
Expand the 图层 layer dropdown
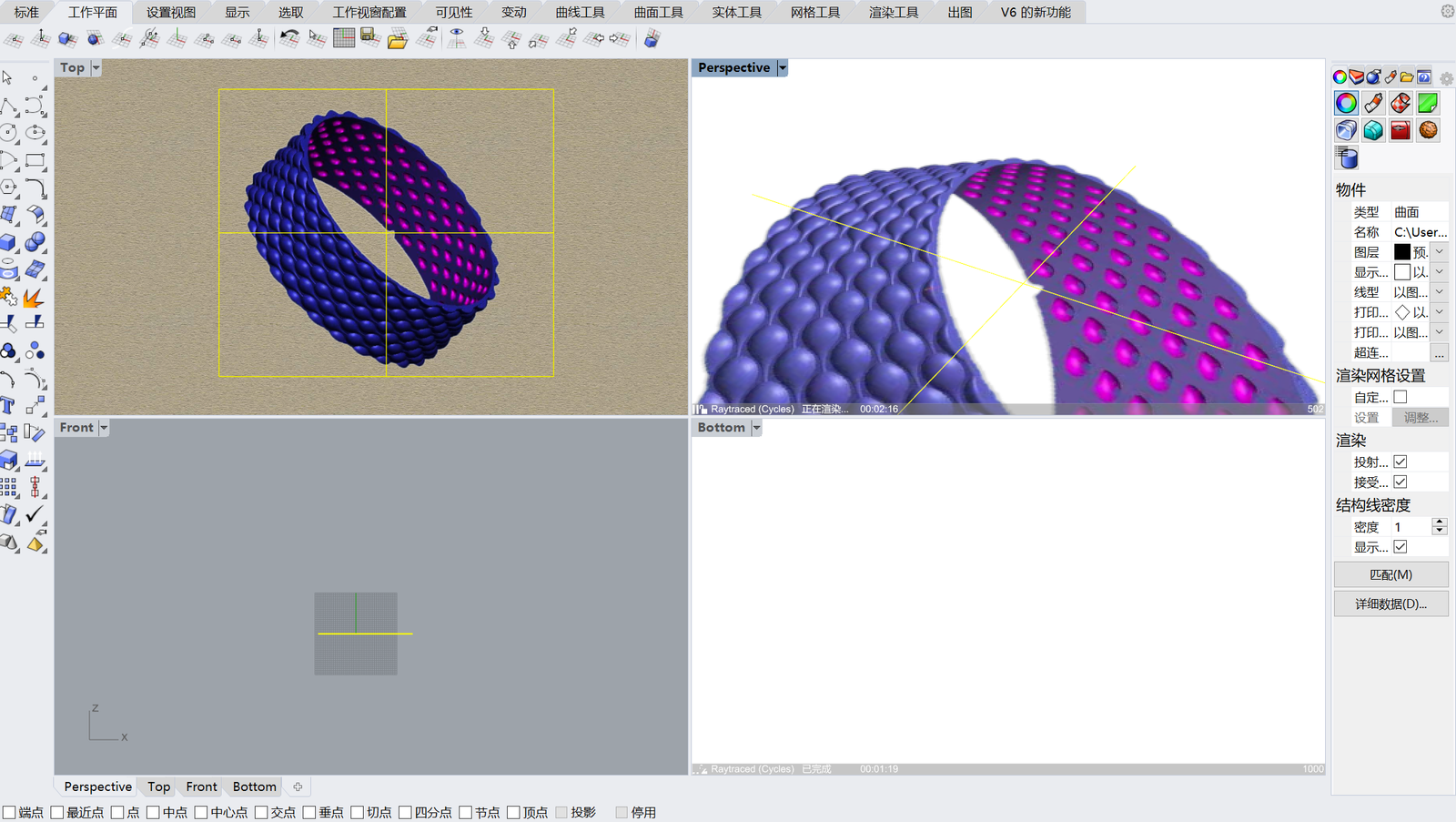click(x=1439, y=251)
